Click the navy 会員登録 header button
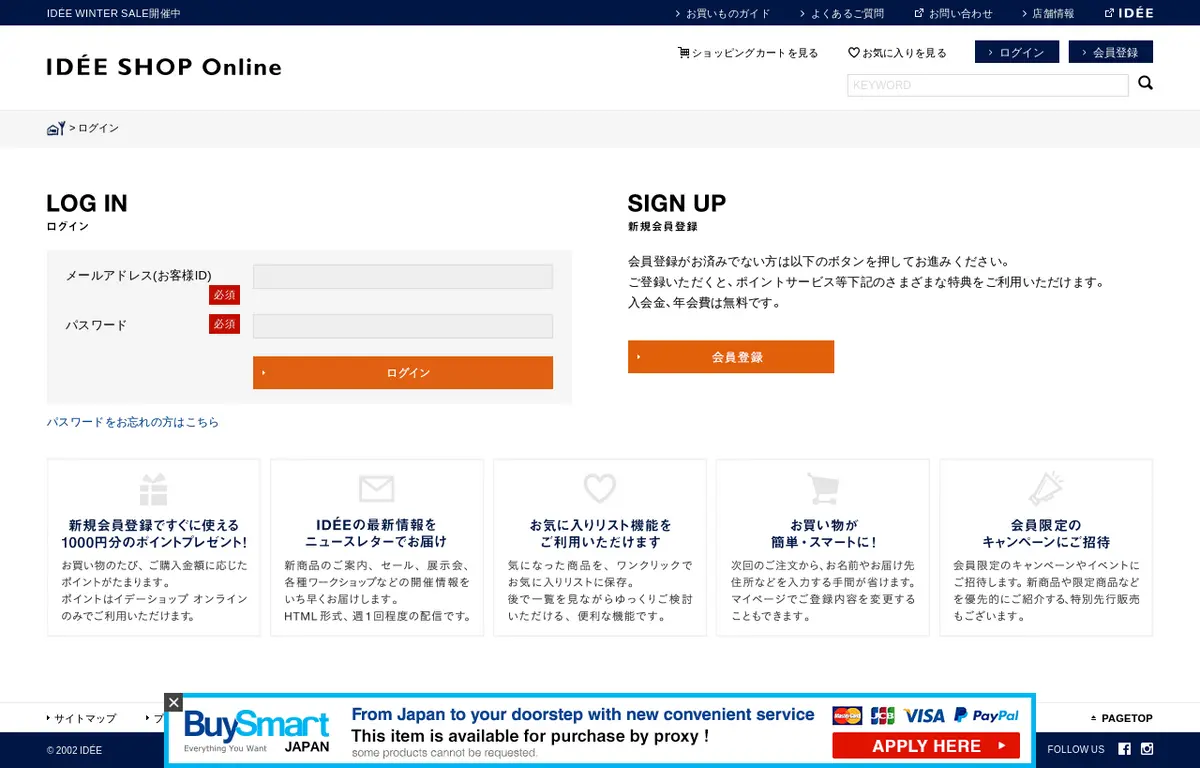The height and width of the screenshot is (768, 1200). coord(1111,52)
